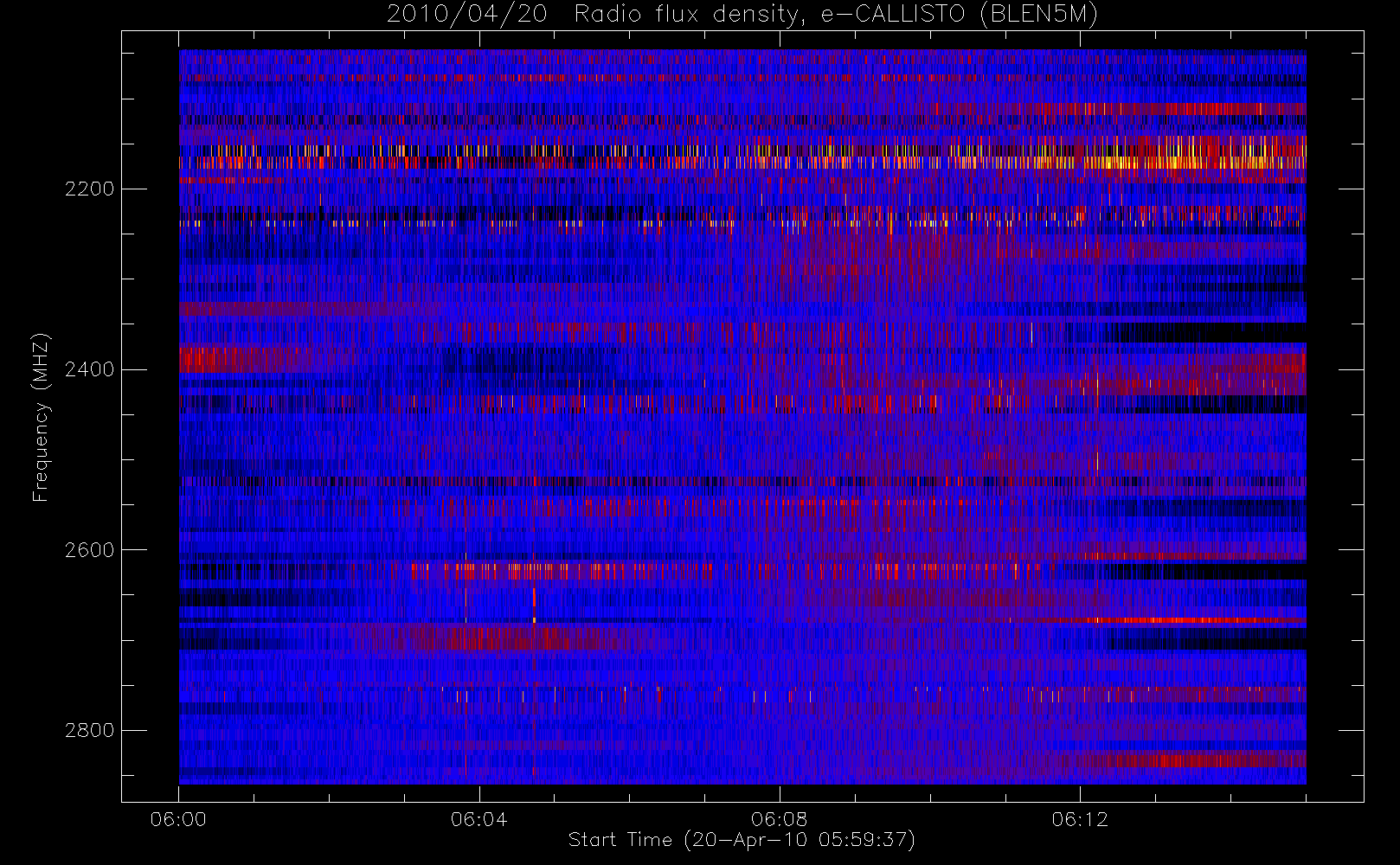This screenshot has height=865, width=1400.
Task: Click the plot title mentioning e-CALLISTO (BLEN5M)
Action: [742, 15]
